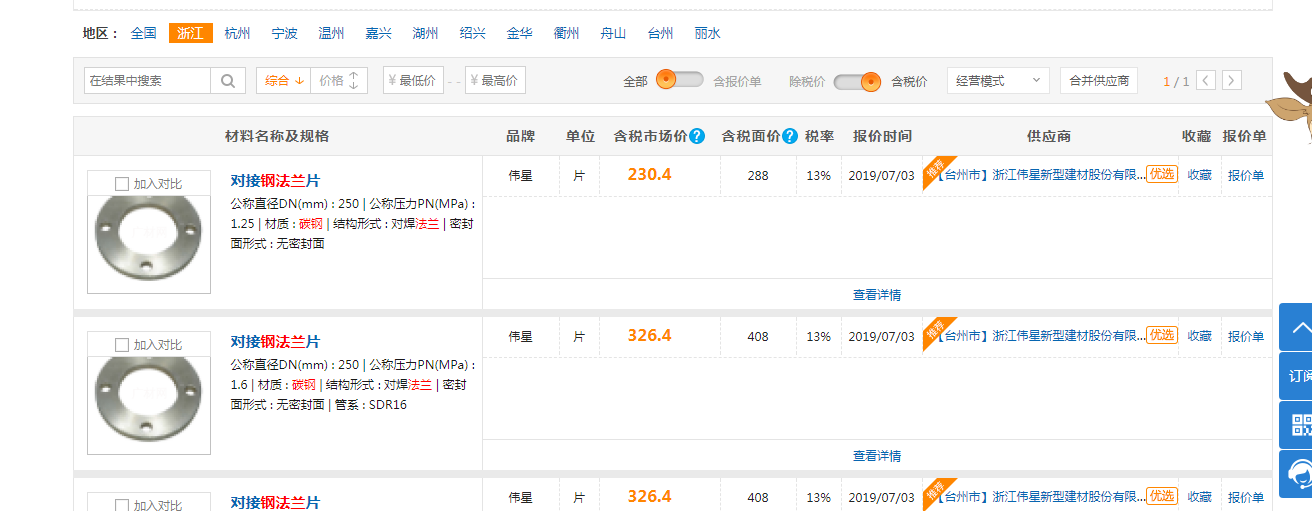Select the 宁波 region tab
Viewport: 1312px width, 511px height.
(285, 33)
